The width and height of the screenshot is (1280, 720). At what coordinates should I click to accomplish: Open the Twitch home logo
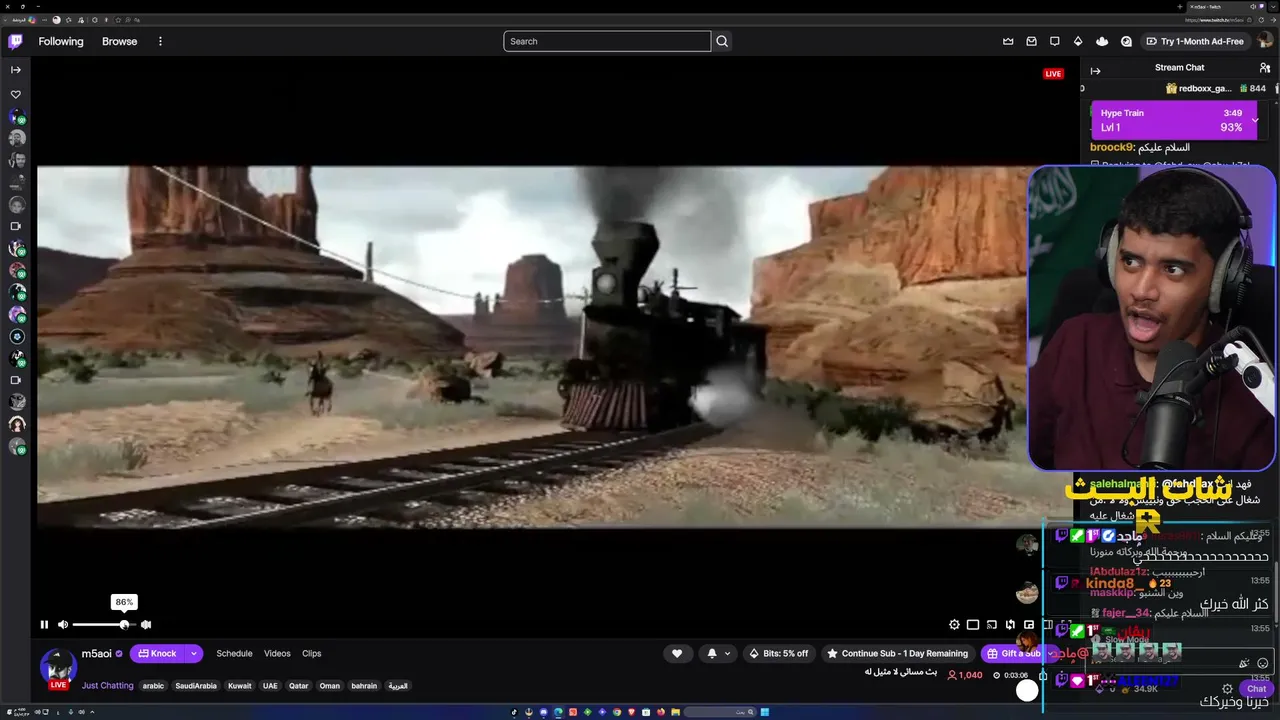[x=15, y=41]
